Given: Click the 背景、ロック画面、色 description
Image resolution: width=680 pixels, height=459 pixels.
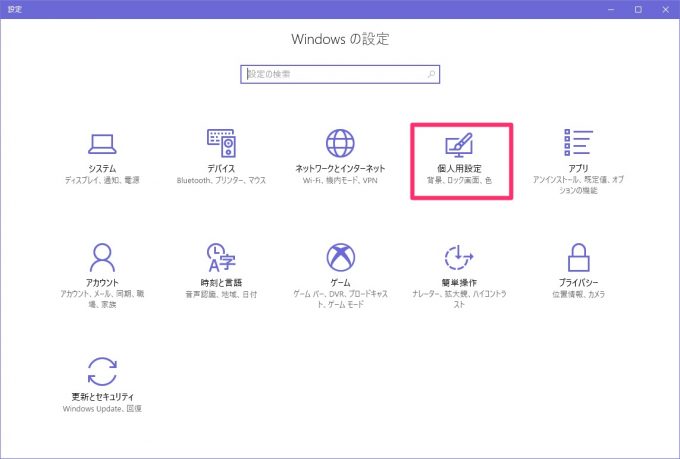Looking at the screenshot, I should (x=459, y=180).
